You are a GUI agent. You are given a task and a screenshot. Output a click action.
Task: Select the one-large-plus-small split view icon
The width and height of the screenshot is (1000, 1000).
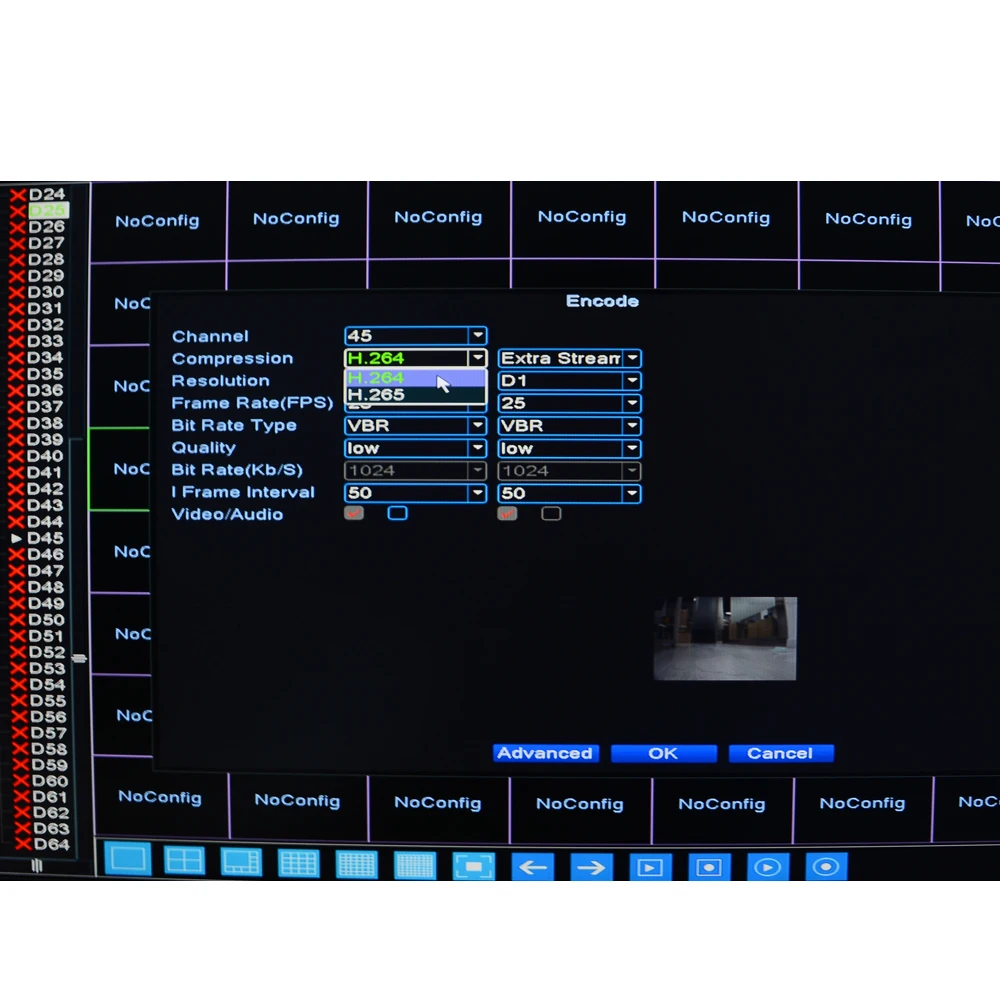coord(241,863)
